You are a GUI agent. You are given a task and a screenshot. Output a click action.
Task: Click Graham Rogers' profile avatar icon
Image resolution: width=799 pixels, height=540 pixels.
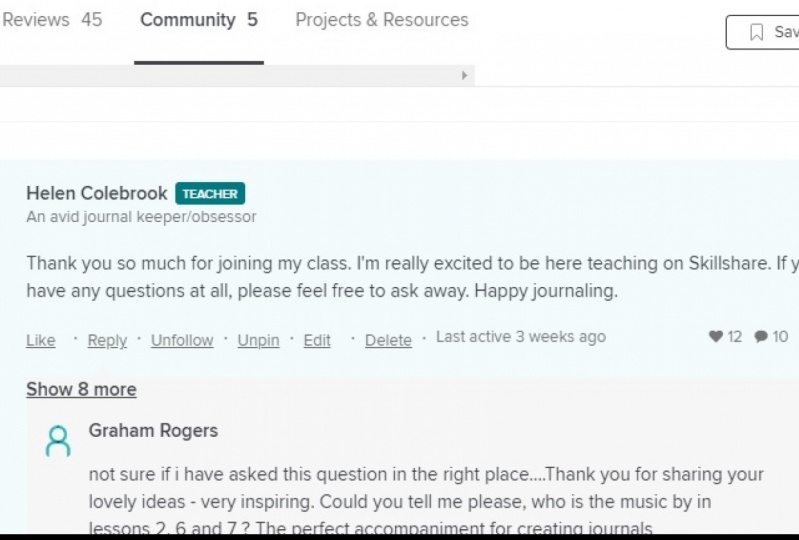click(58, 441)
